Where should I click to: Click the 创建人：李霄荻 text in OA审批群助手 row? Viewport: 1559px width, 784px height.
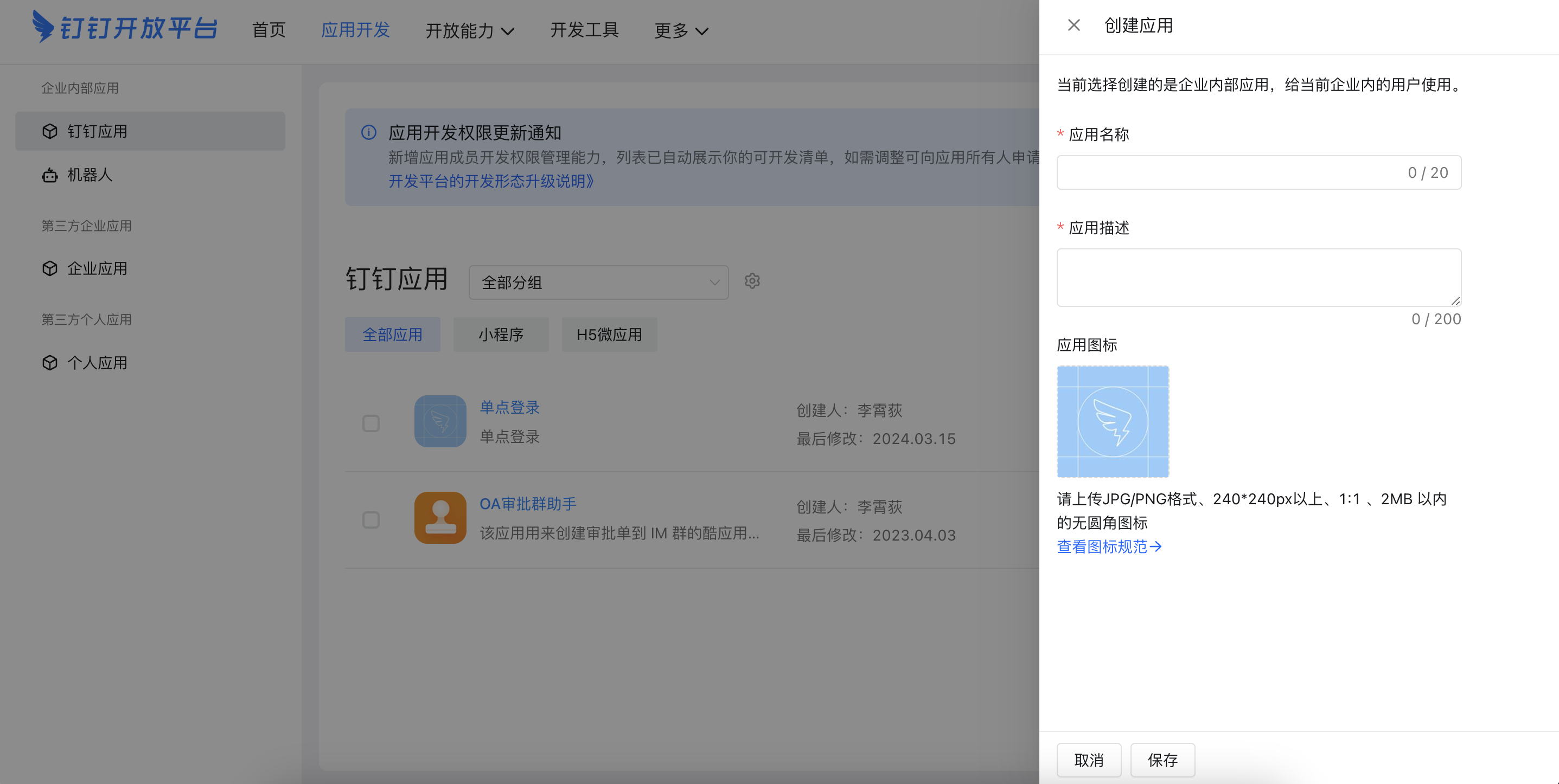(849, 507)
